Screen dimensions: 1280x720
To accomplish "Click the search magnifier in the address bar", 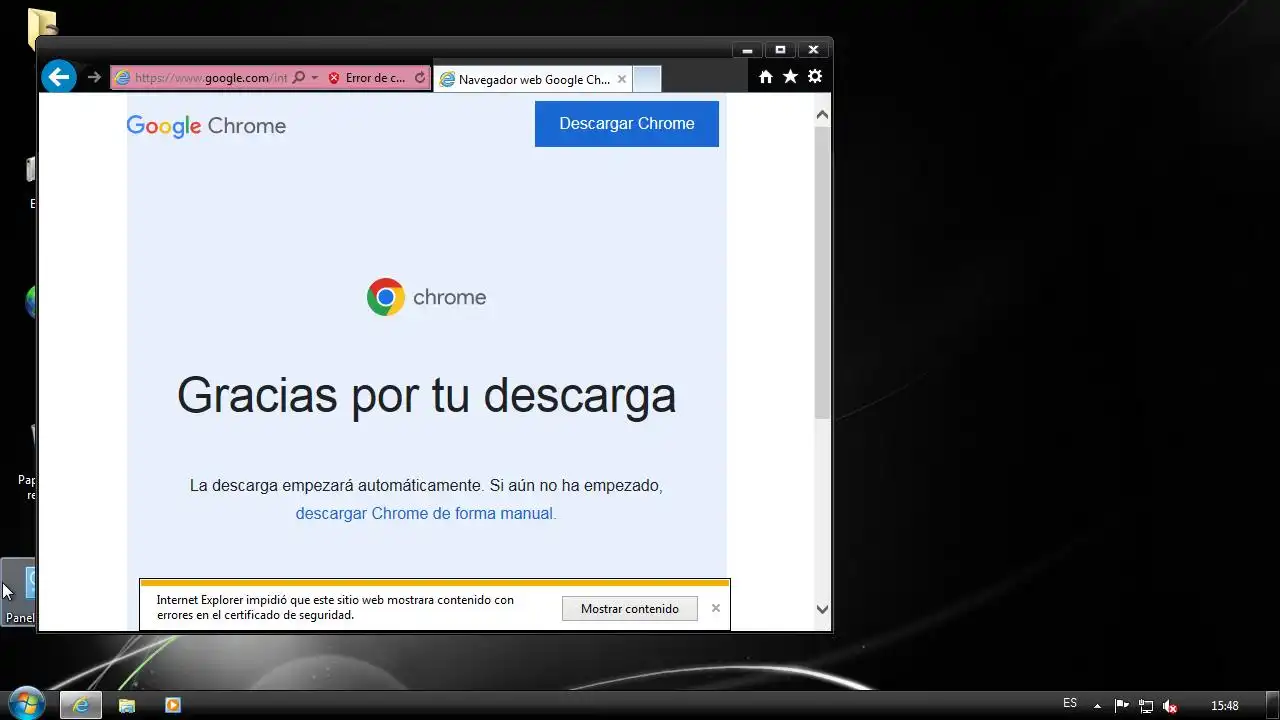I will (298, 78).
